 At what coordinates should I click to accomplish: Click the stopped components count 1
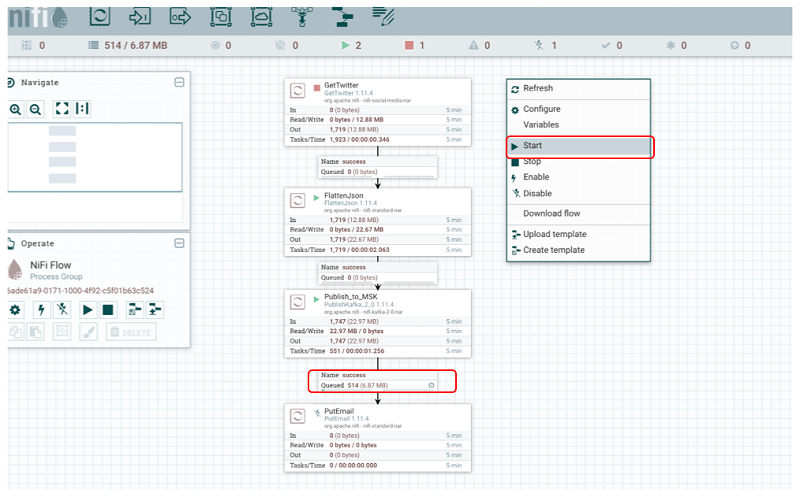tap(415, 45)
